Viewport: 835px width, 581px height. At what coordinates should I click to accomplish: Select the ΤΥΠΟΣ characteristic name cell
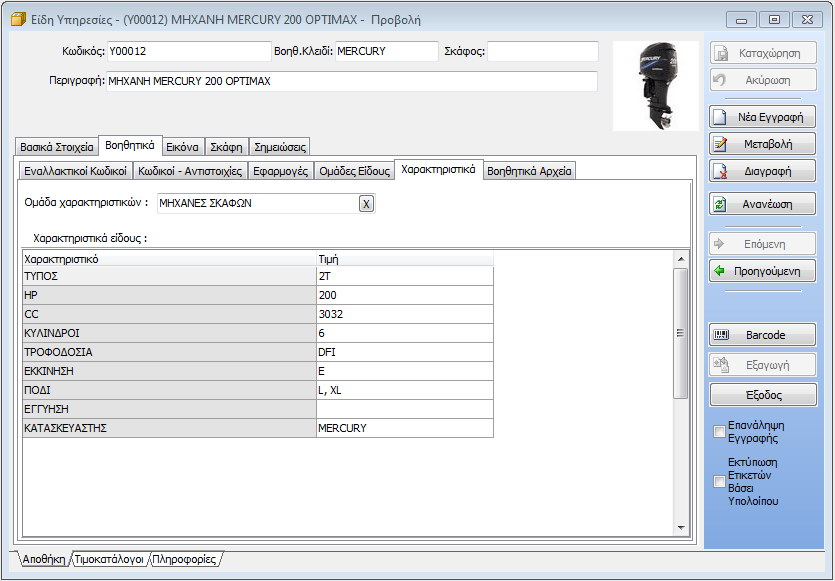point(169,276)
